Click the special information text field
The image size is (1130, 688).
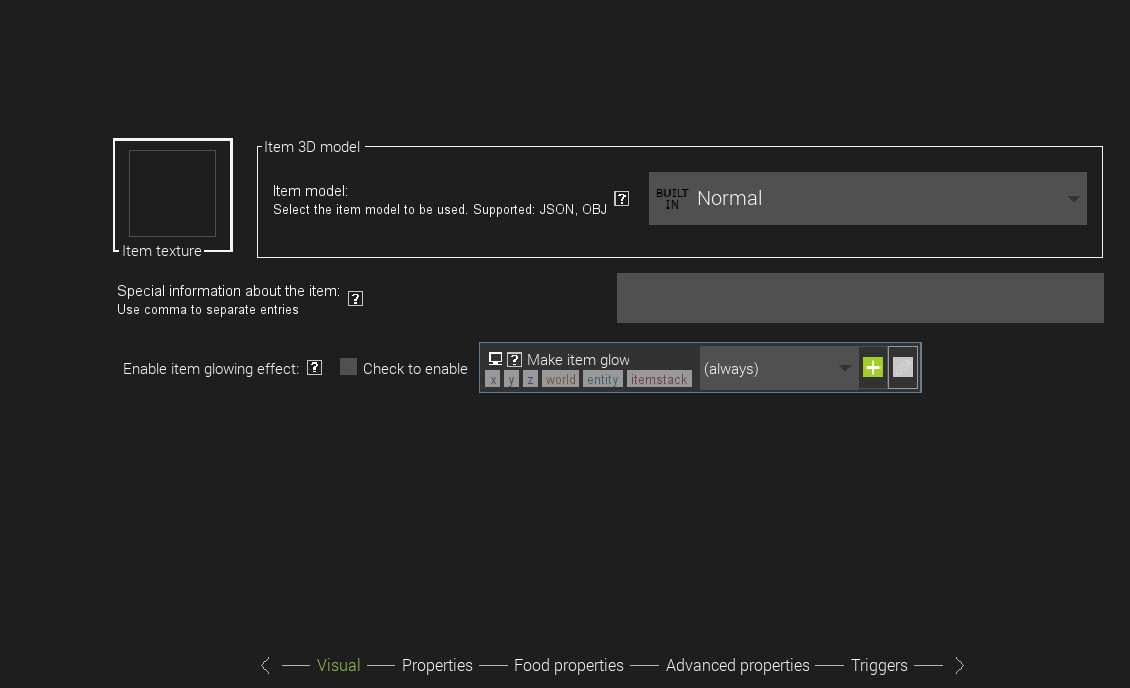tap(860, 297)
